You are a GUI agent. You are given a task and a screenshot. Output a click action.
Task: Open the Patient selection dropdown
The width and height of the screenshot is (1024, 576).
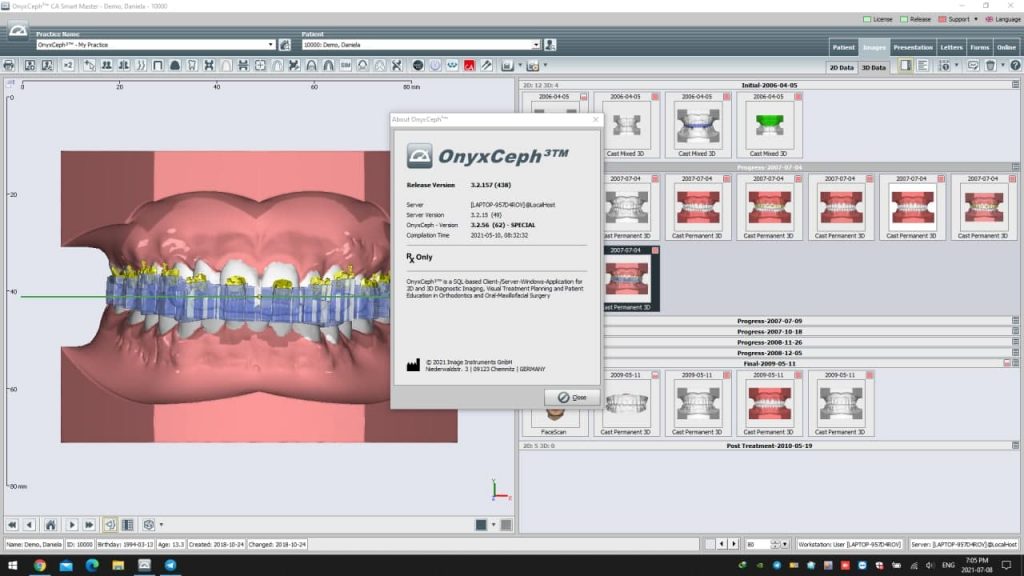coord(536,45)
